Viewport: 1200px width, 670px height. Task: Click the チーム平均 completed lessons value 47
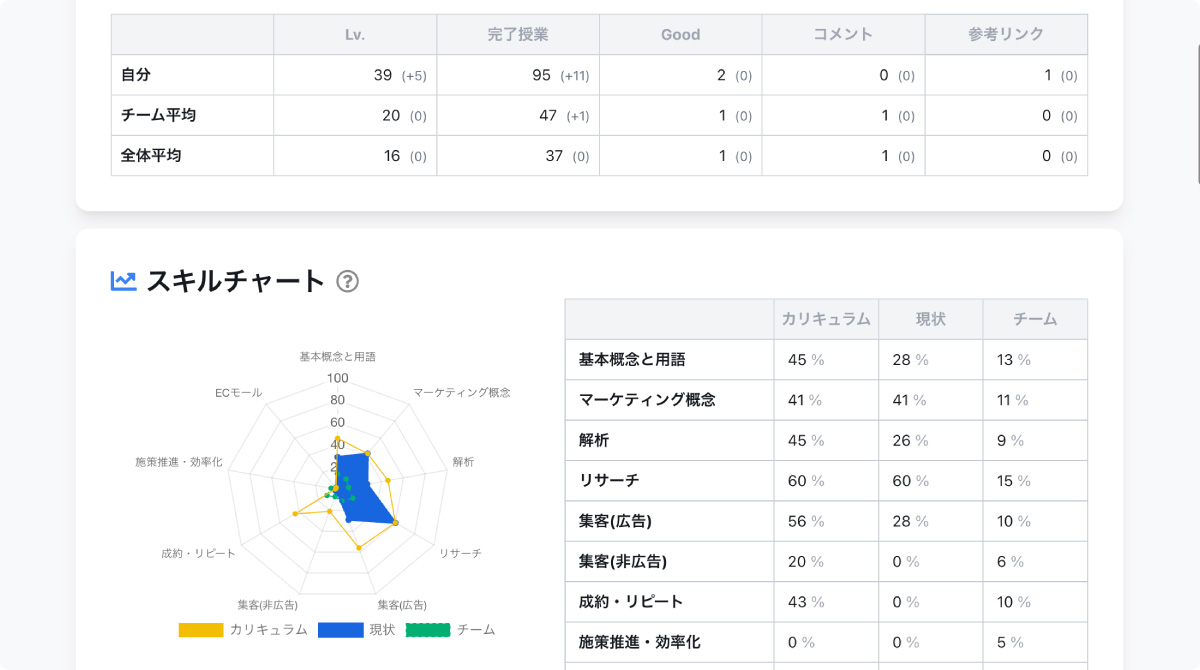click(548, 115)
